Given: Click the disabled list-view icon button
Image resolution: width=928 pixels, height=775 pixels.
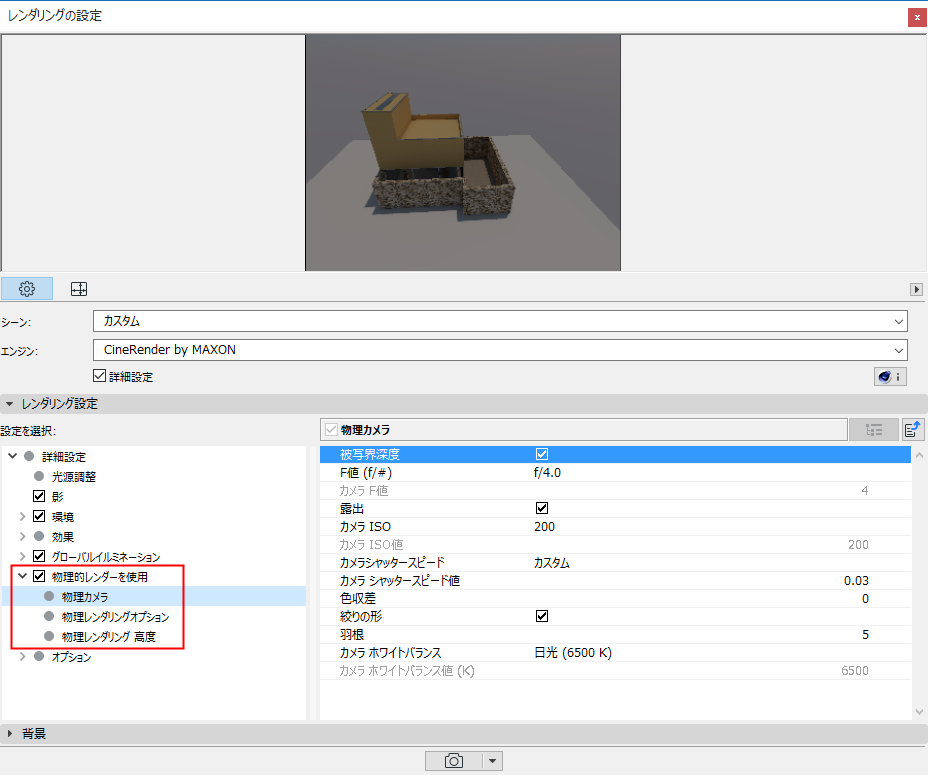Looking at the screenshot, I should coord(874,429).
